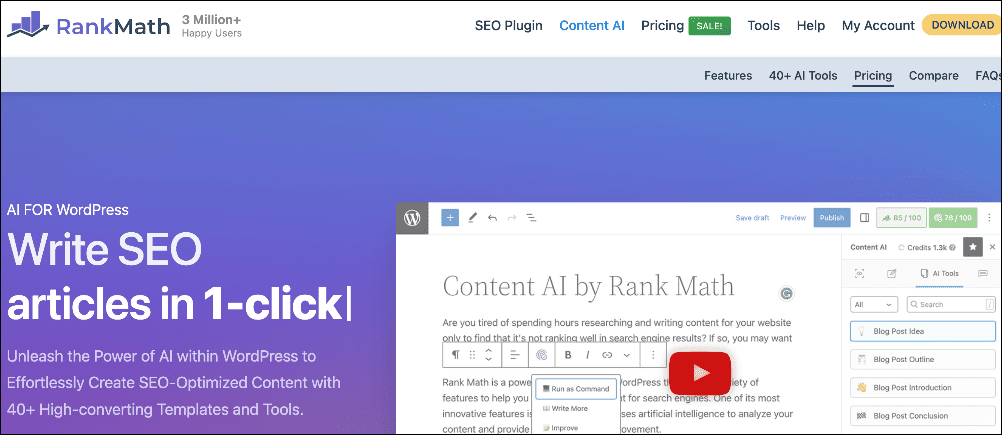Open the top navigation Pricing link
Viewport: 1002px width, 435px height.
tap(663, 26)
